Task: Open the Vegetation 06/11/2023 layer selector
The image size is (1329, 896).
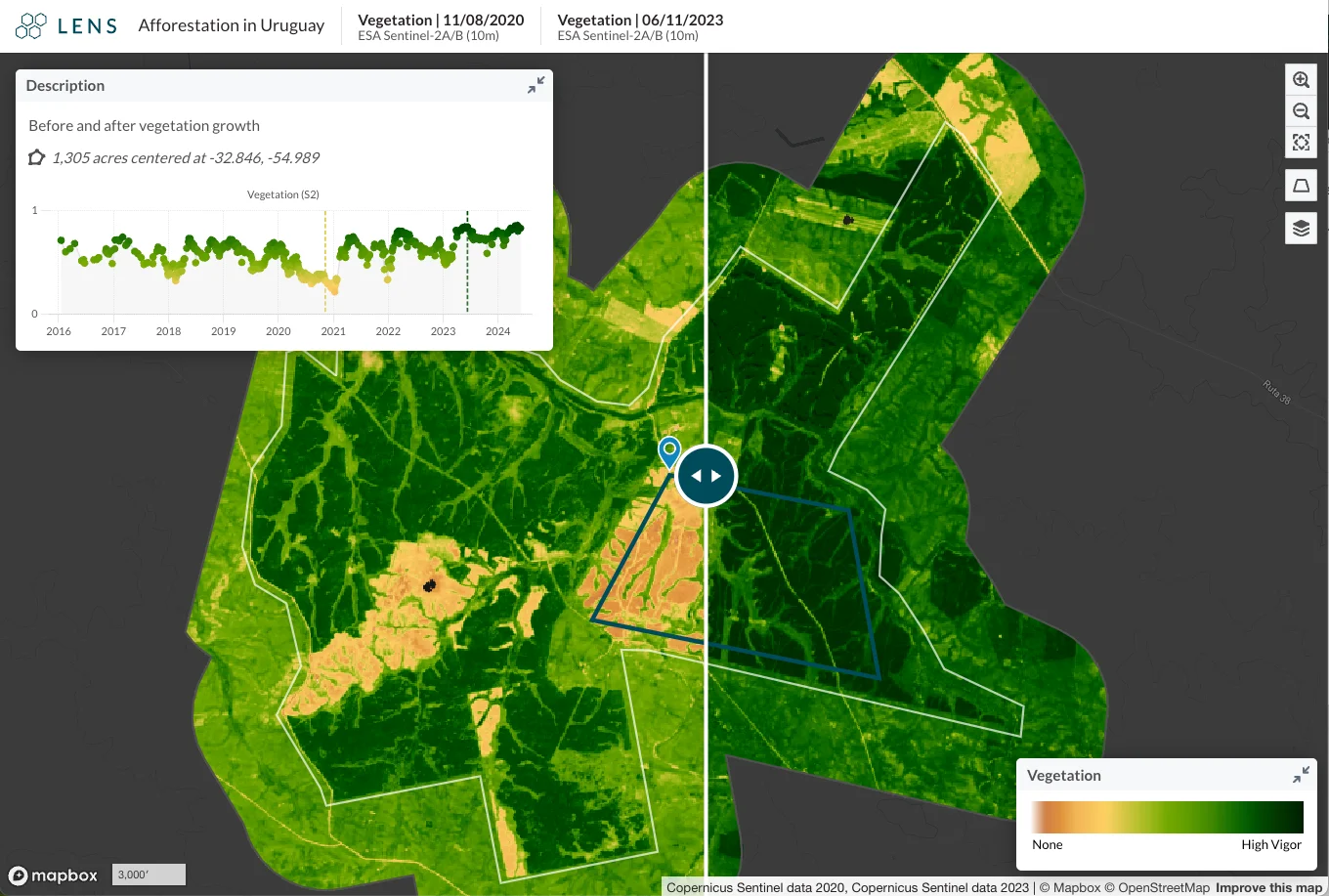Action: [x=640, y=26]
